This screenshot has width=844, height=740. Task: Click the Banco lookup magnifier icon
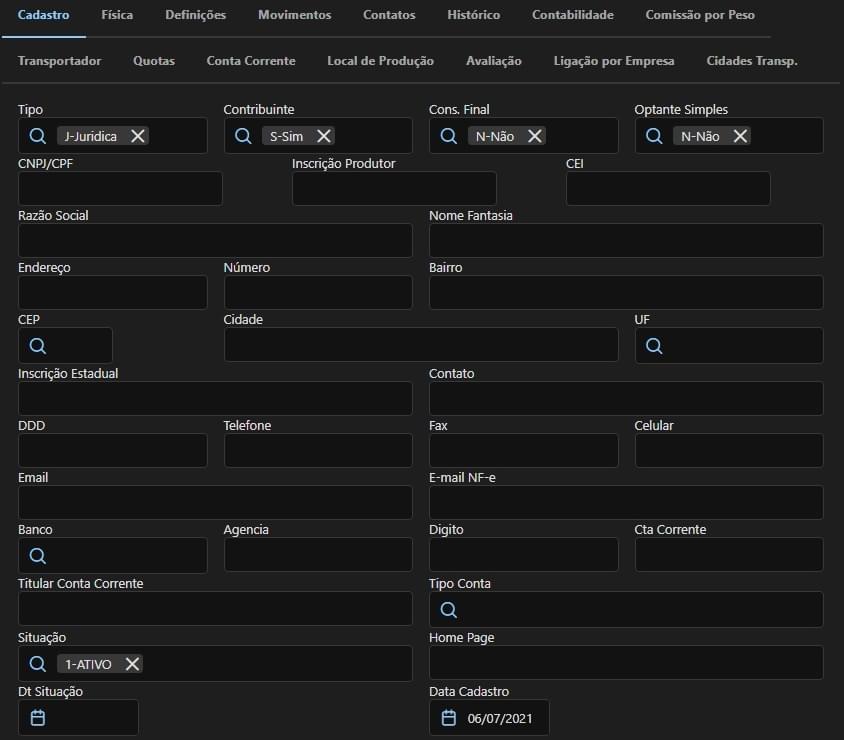(x=37, y=555)
